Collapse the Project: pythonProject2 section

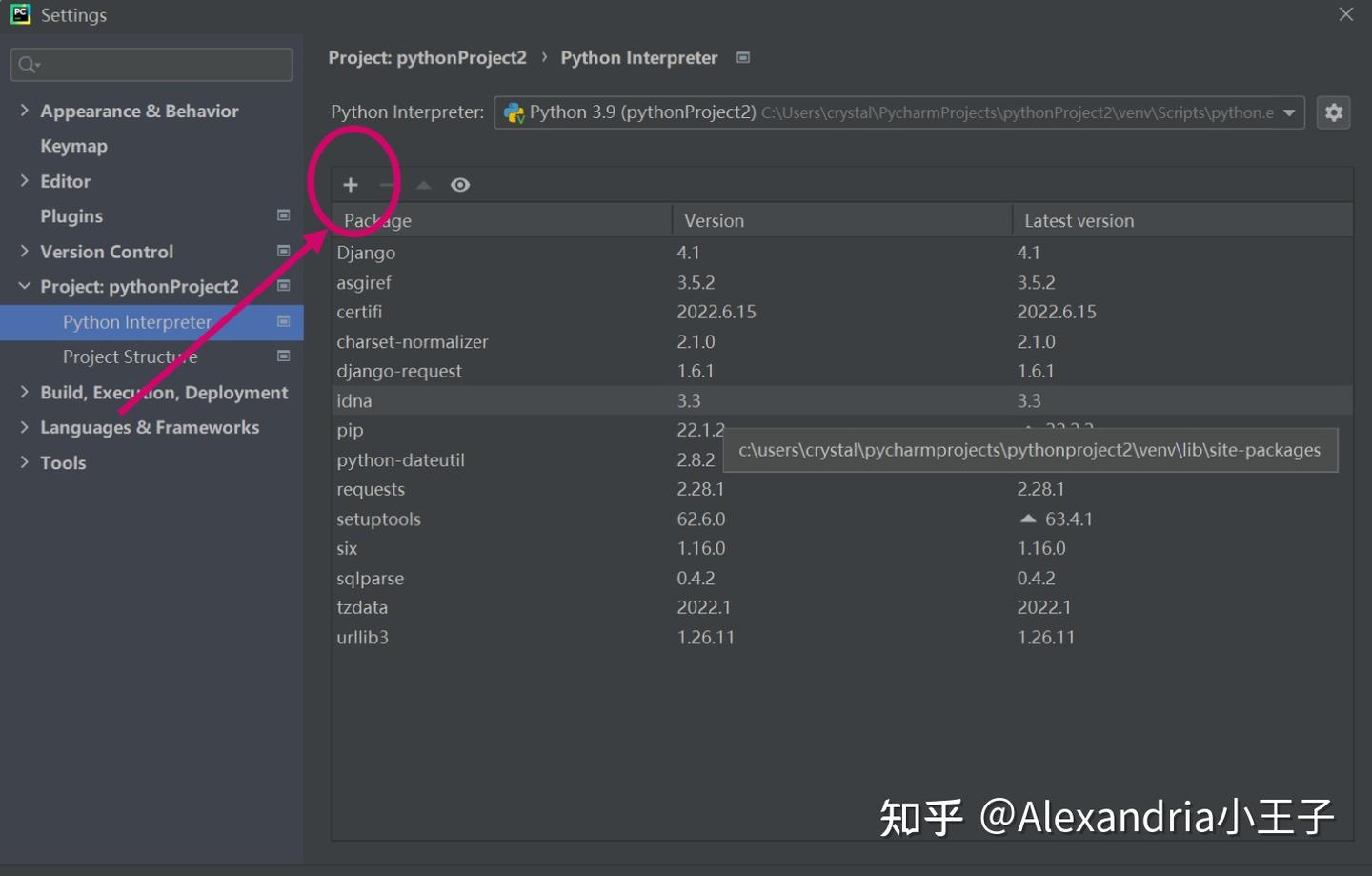point(24,285)
